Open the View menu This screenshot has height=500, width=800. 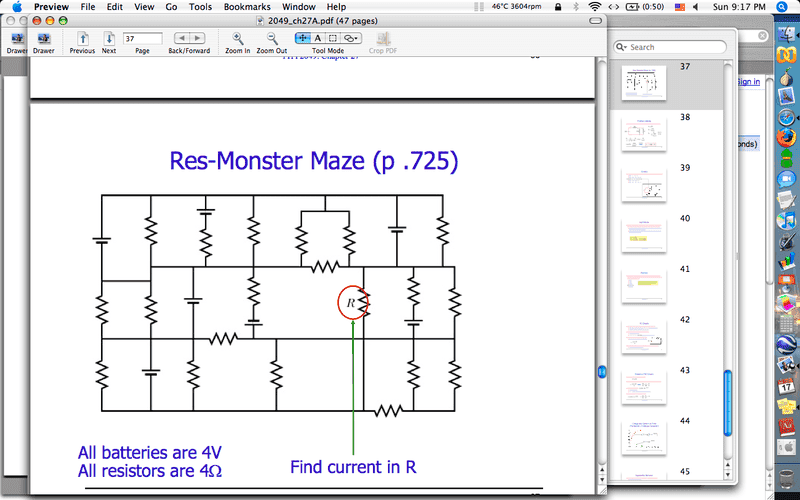[x=144, y=7]
